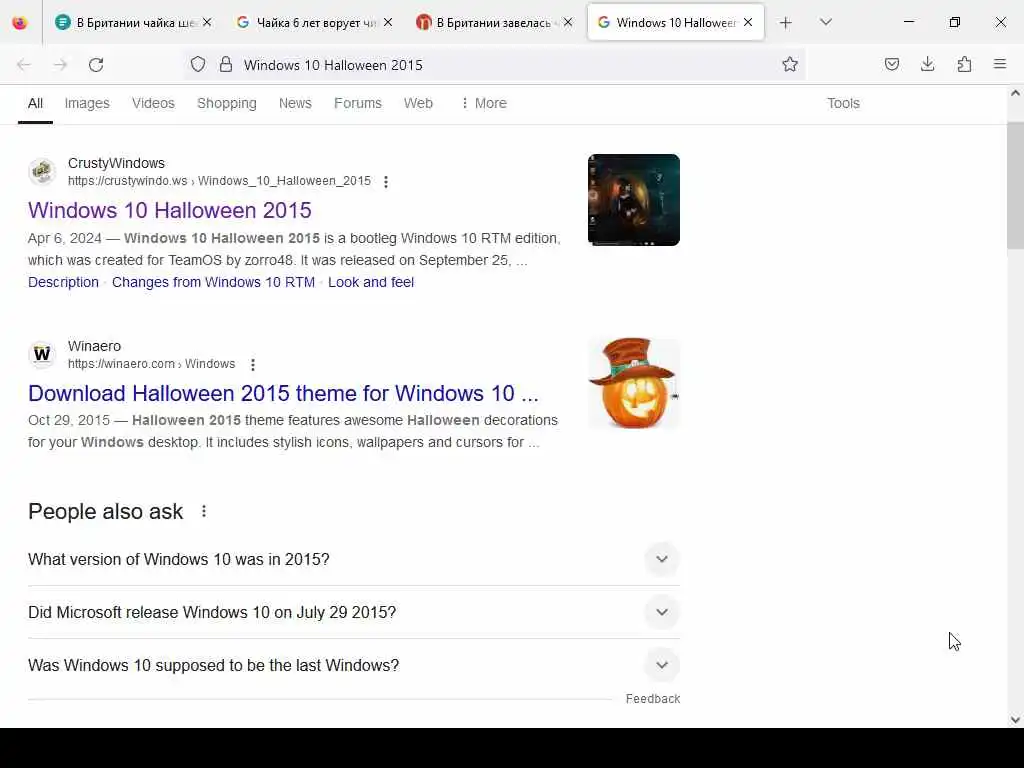Go forward with the forward arrow

tap(60, 65)
